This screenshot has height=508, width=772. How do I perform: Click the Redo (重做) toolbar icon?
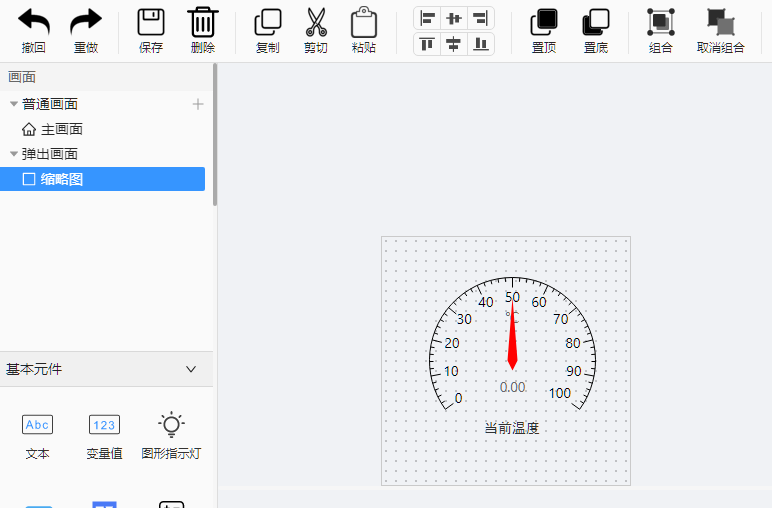coord(86,31)
